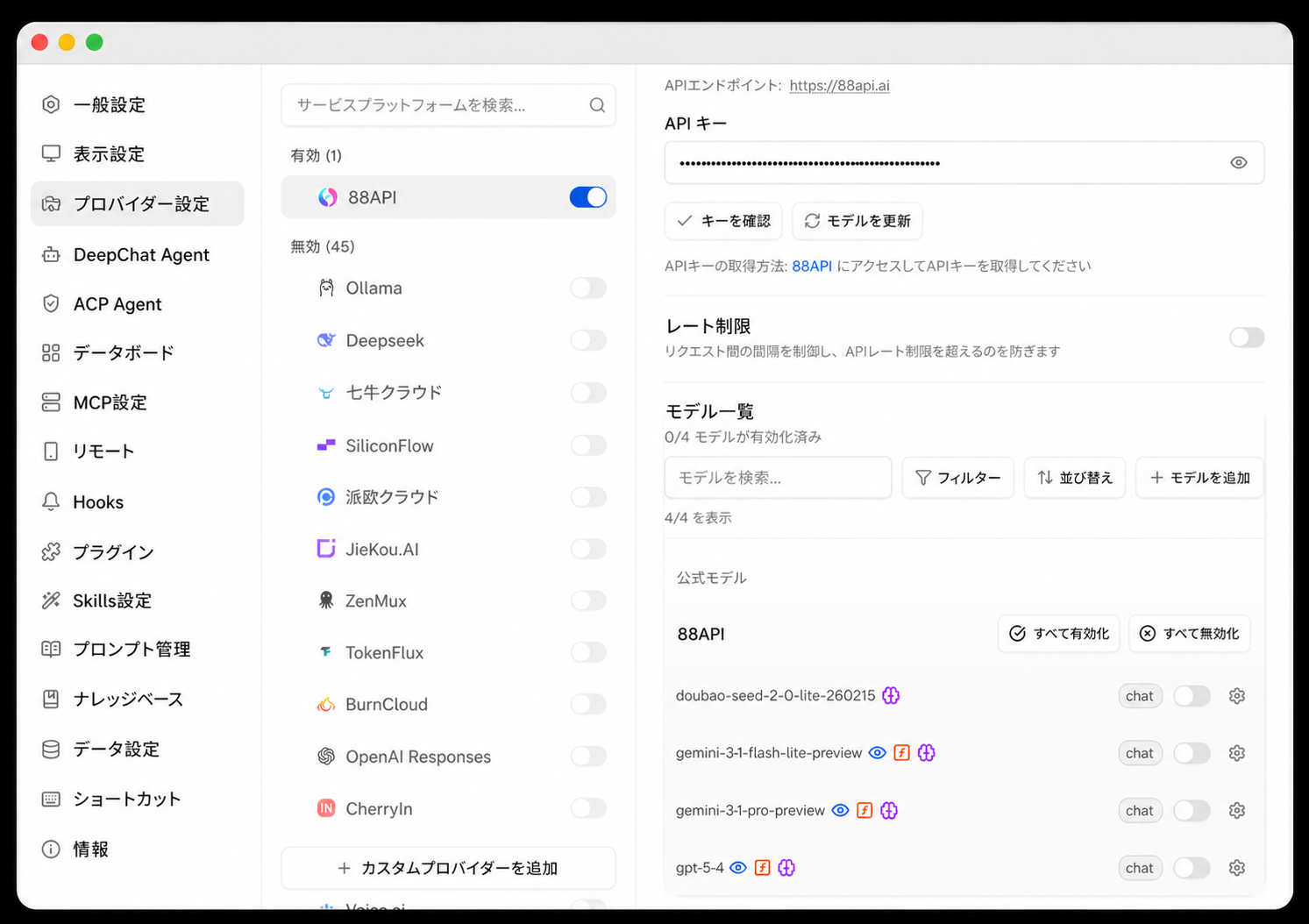
Task: Open ACP Agent settings
Action: click(x=137, y=304)
